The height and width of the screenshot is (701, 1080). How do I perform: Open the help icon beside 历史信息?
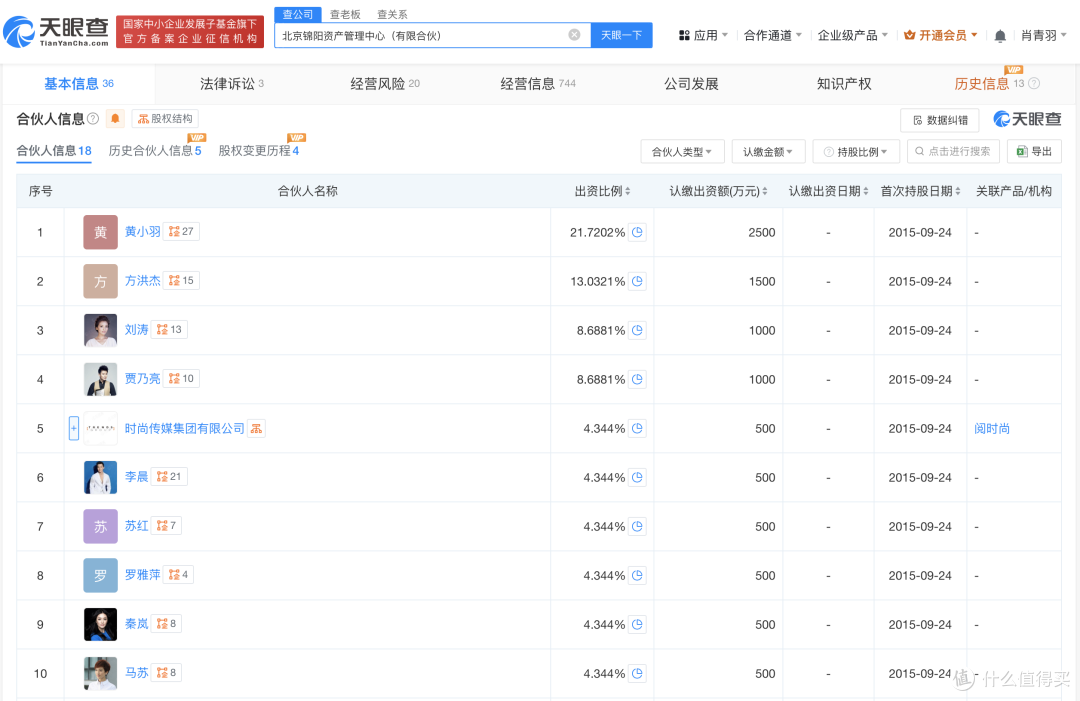(1034, 83)
